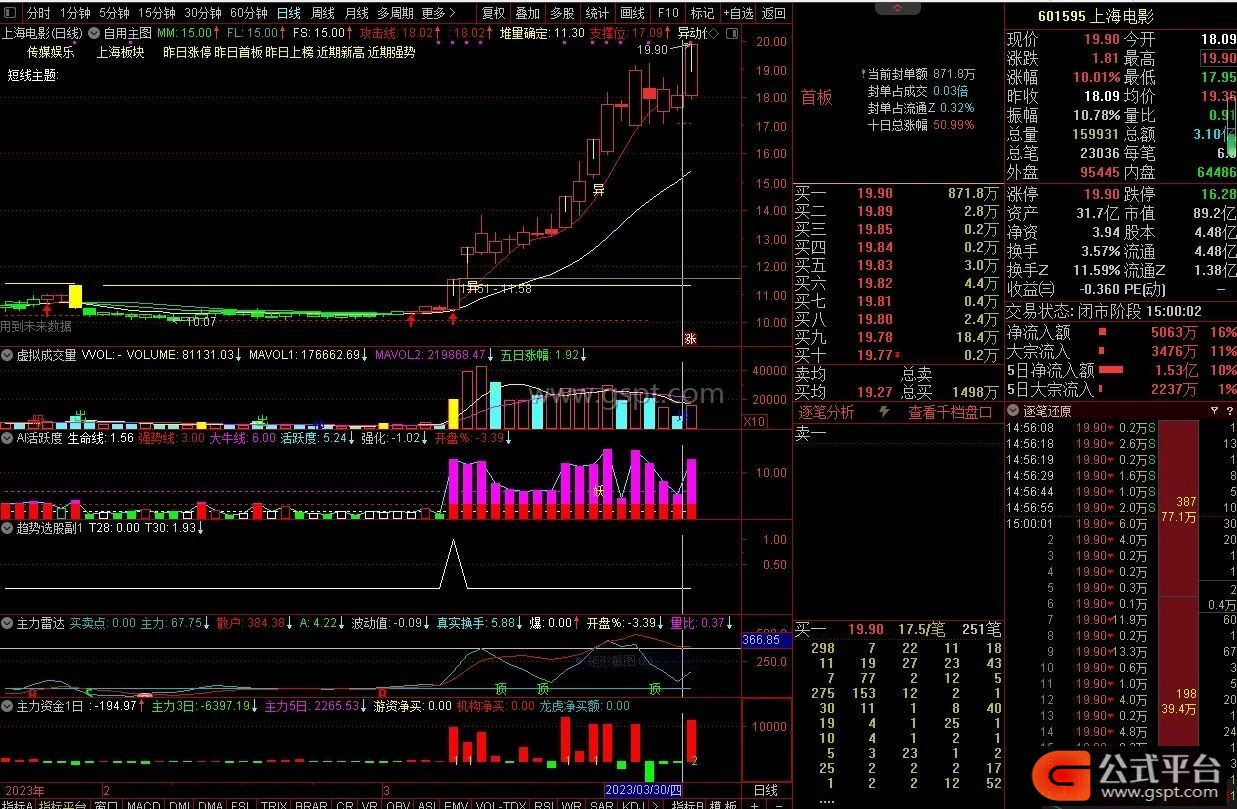Viewport: 1237px width, 809px height.
Task: Select the 模板 bottom tab
Action: click(723, 803)
